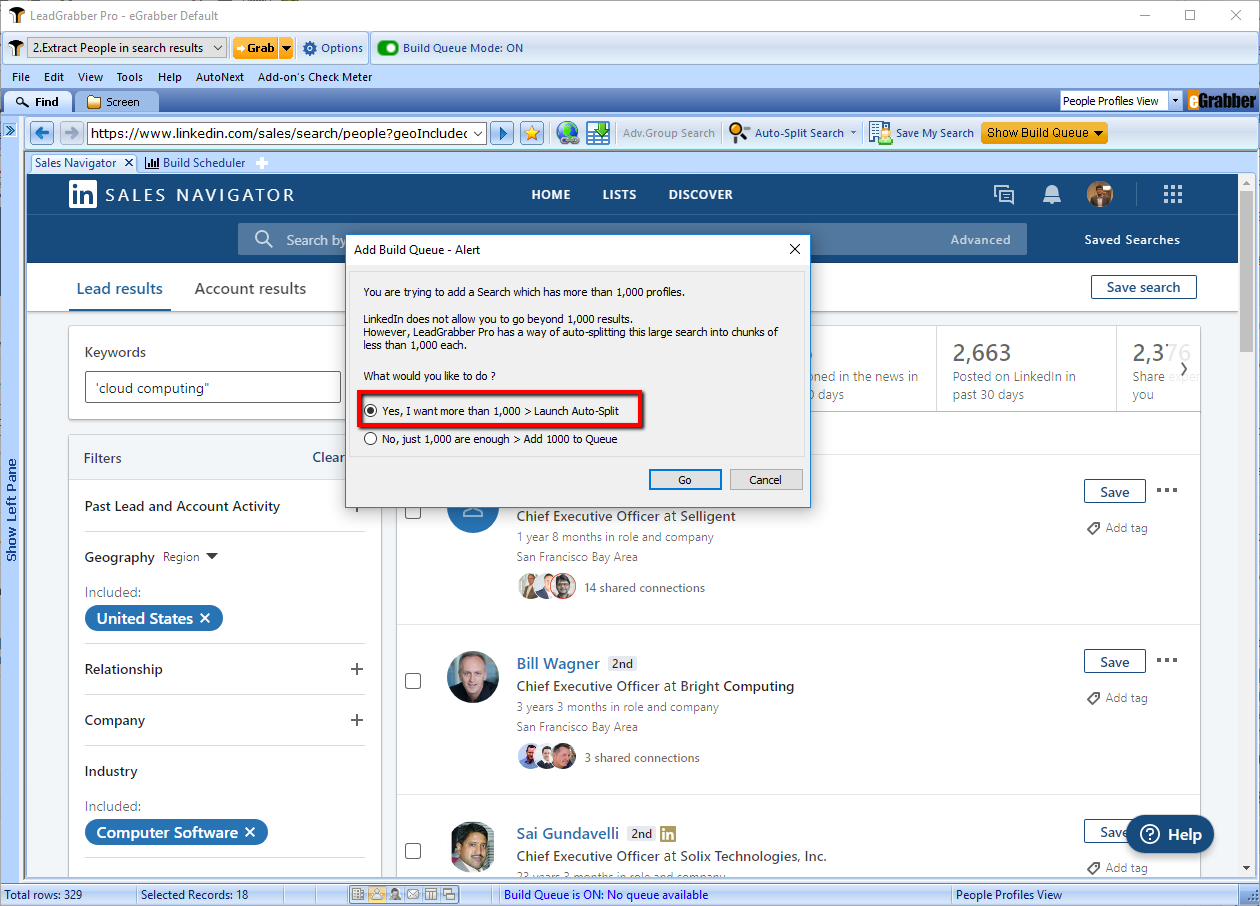Click the Keywords input field

coord(212,388)
